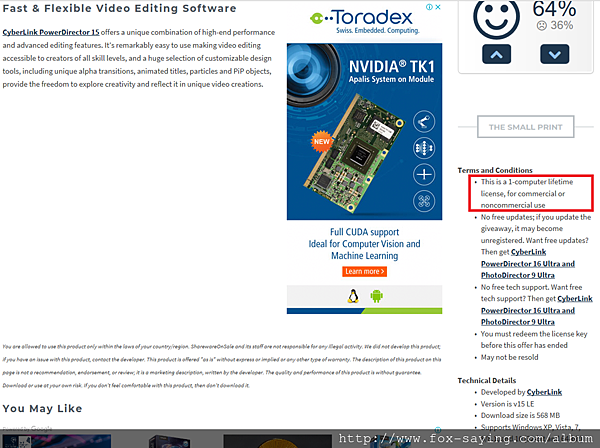Click the upvote arrow button
The height and width of the screenshot is (448, 600).
pyautogui.click(x=496, y=54)
